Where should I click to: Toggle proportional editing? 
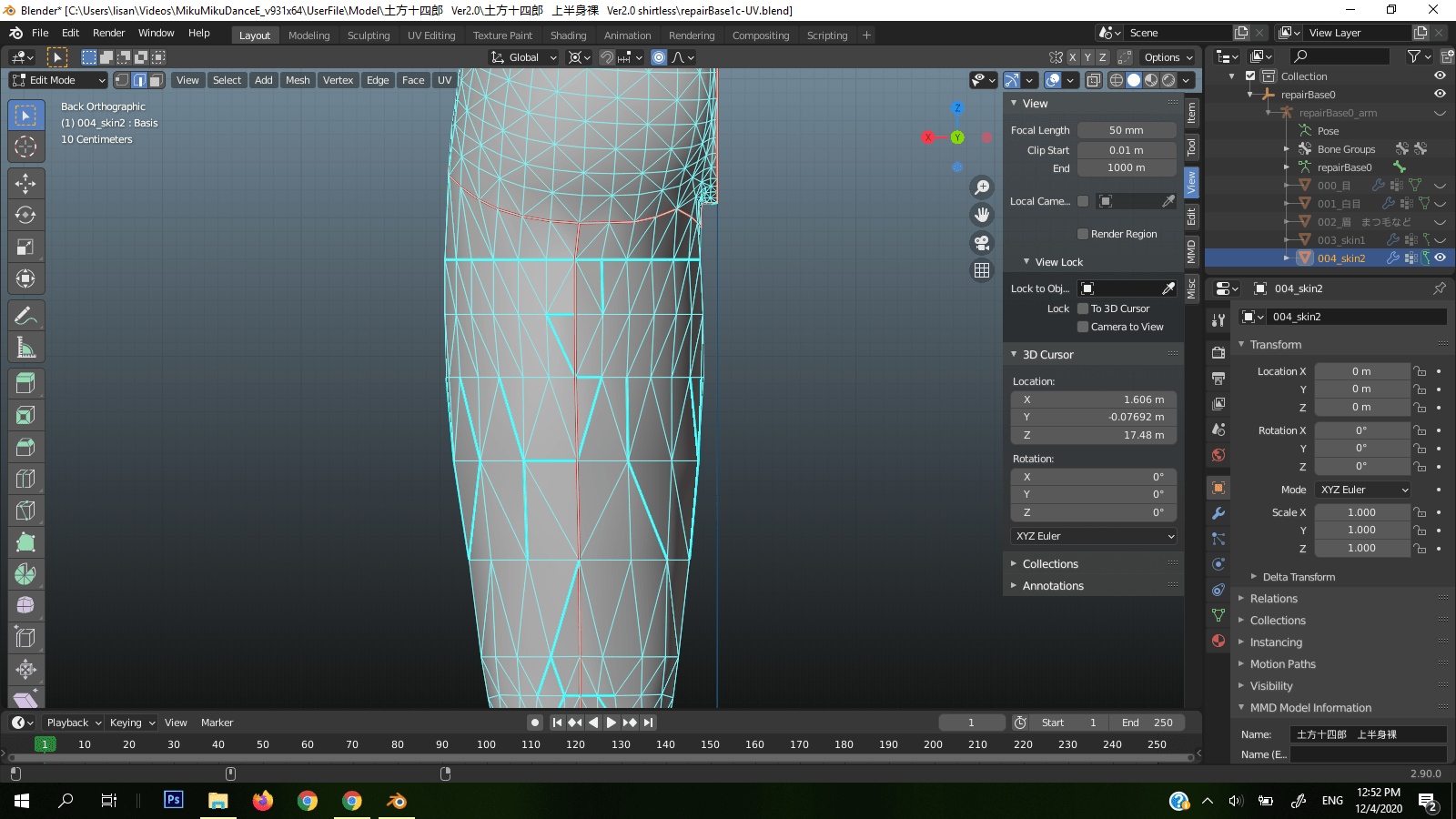click(659, 57)
